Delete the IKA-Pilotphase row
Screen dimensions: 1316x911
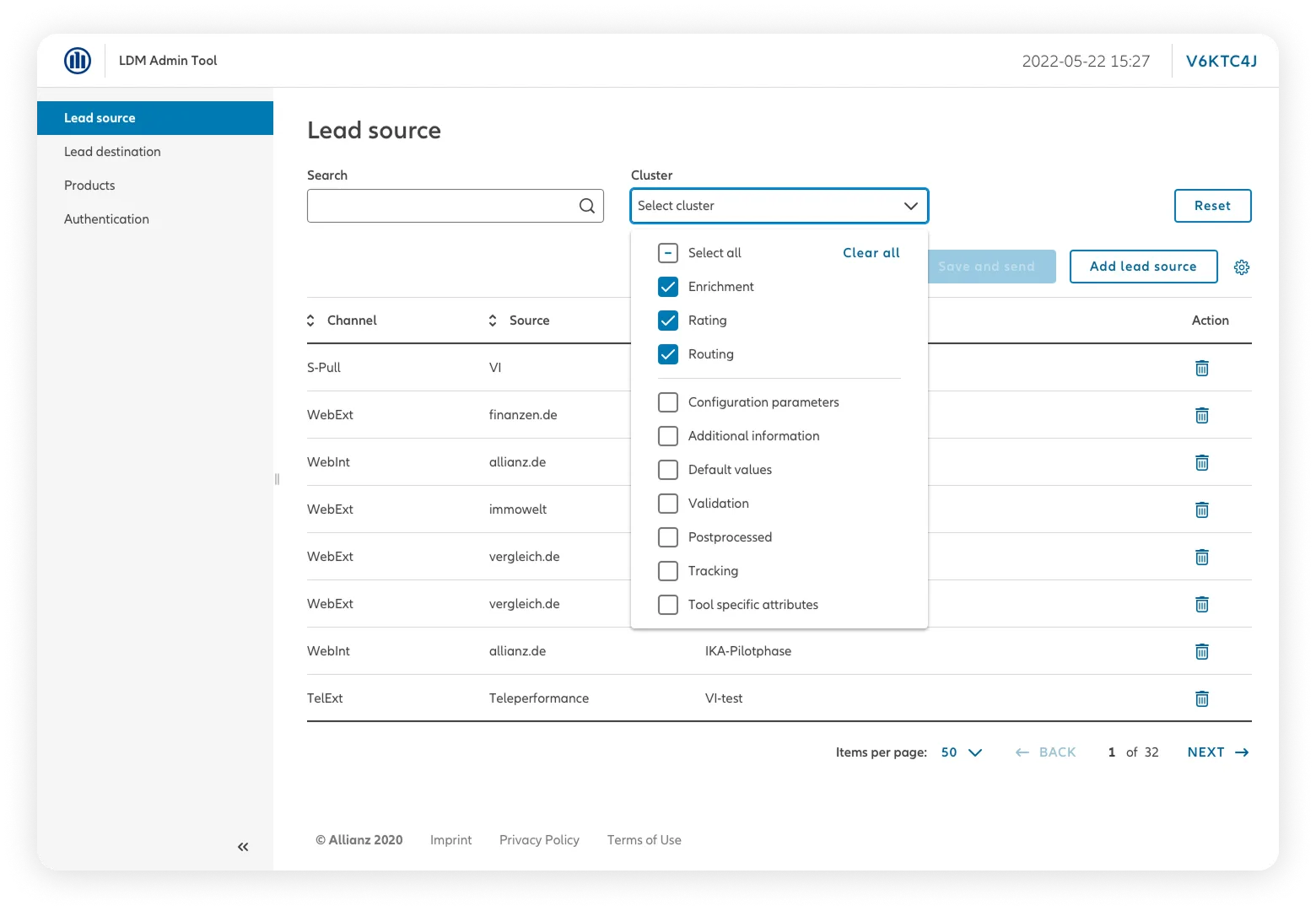(1202, 651)
